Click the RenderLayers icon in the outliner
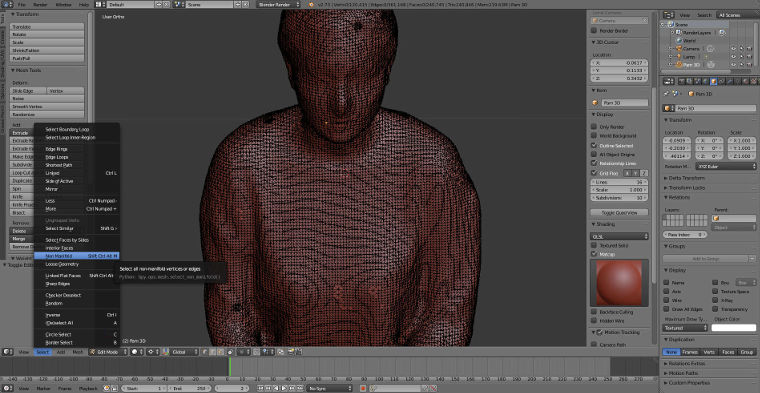760x393 pixels. click(x=679, y=32)
